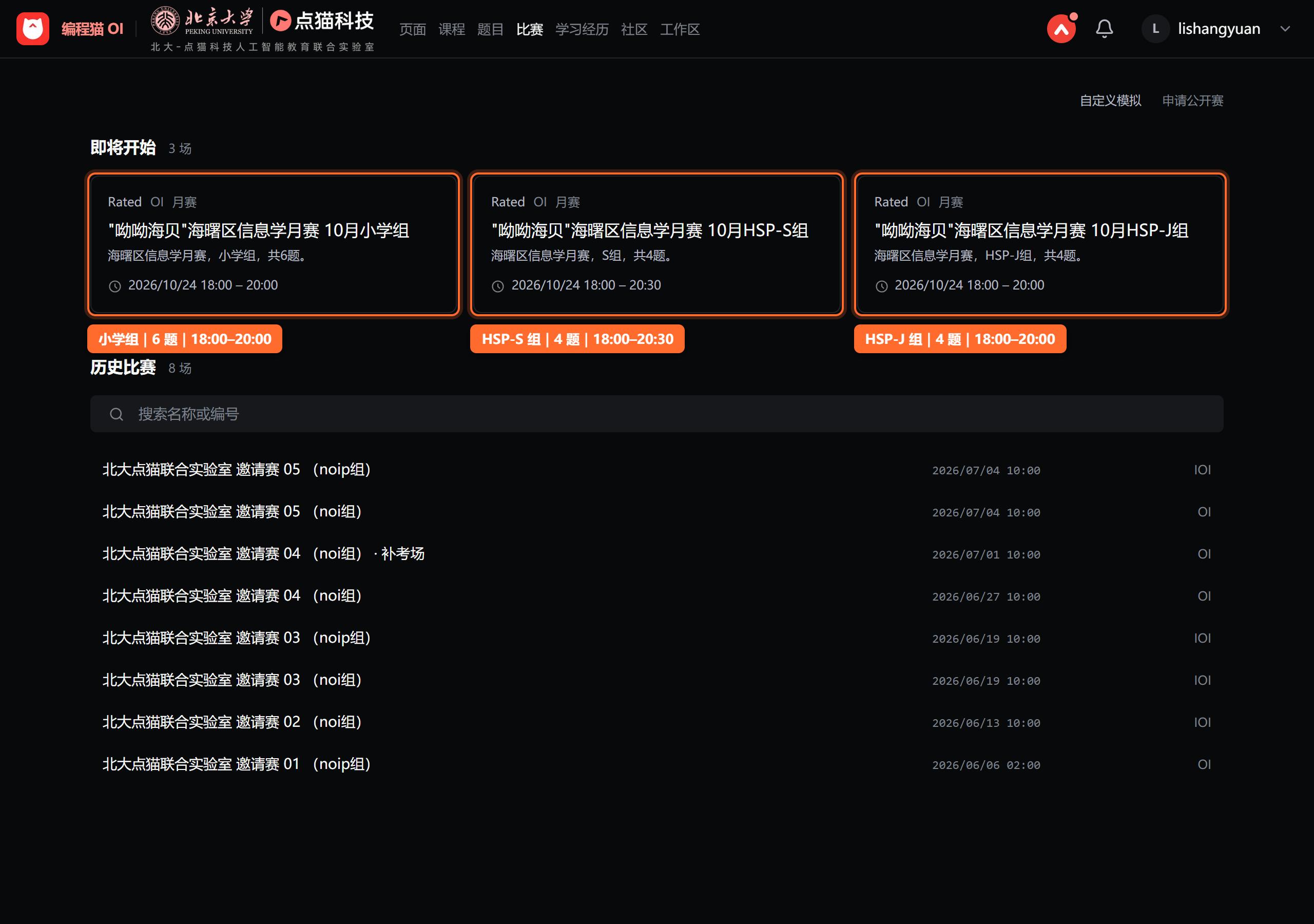Open the 社区 nav item

coord(634,29)
